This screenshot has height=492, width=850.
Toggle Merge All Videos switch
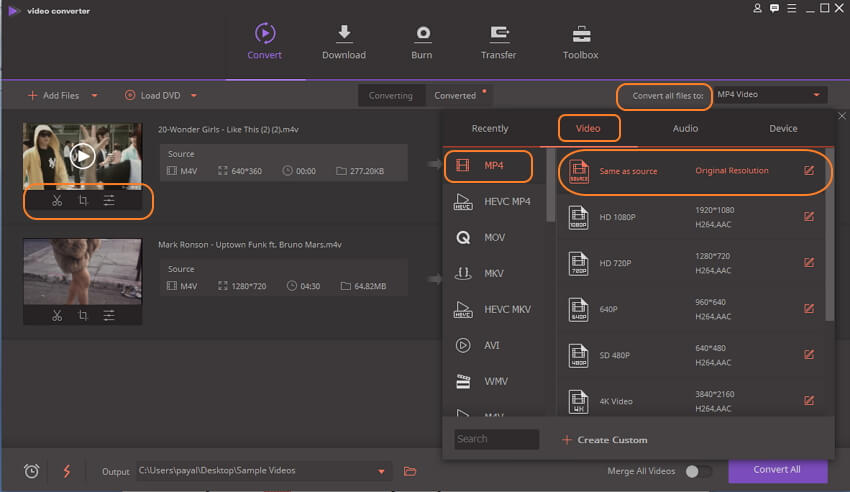point(699,471)
